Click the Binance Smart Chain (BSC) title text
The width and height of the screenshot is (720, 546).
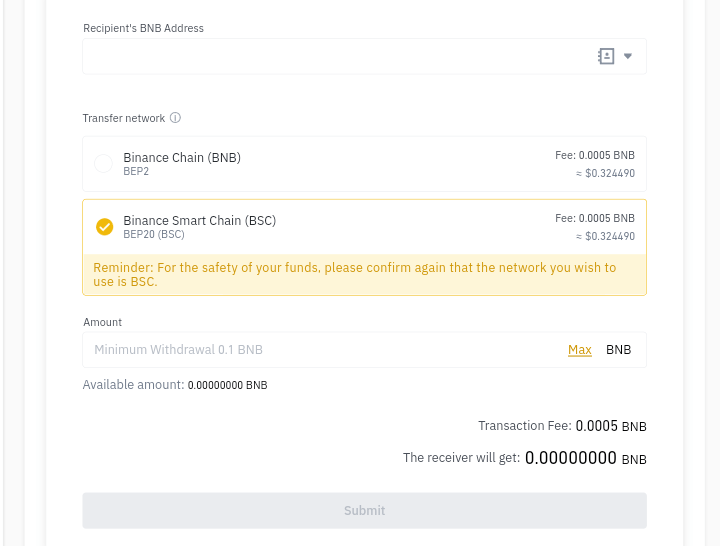tap(199, 220)
